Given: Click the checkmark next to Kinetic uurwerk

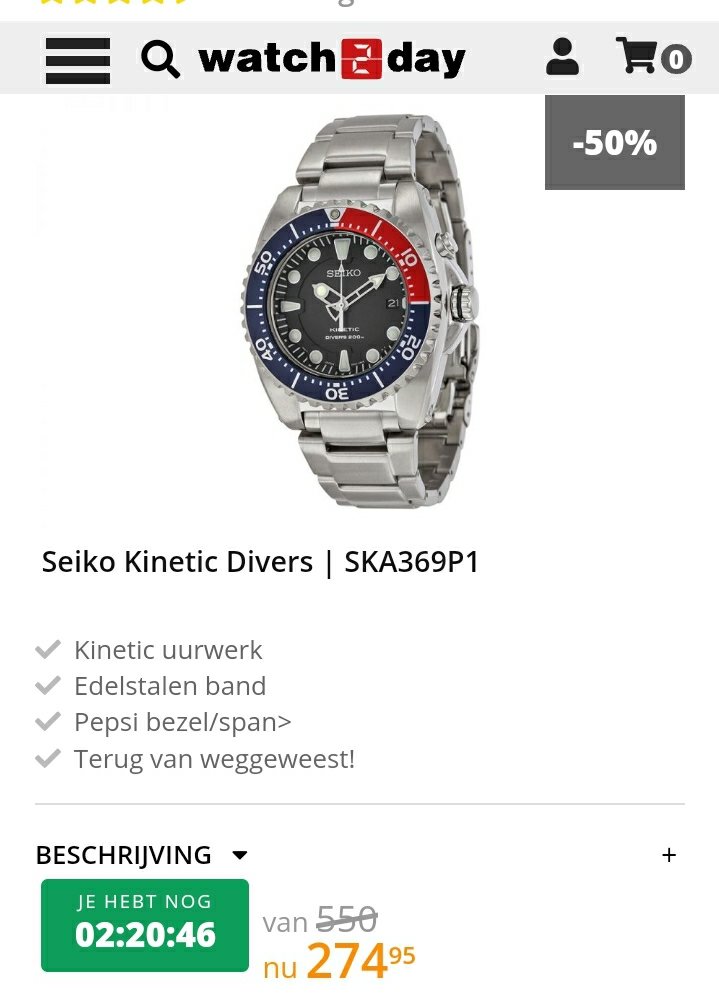Looking at the screenshot, I should (48, 649).
